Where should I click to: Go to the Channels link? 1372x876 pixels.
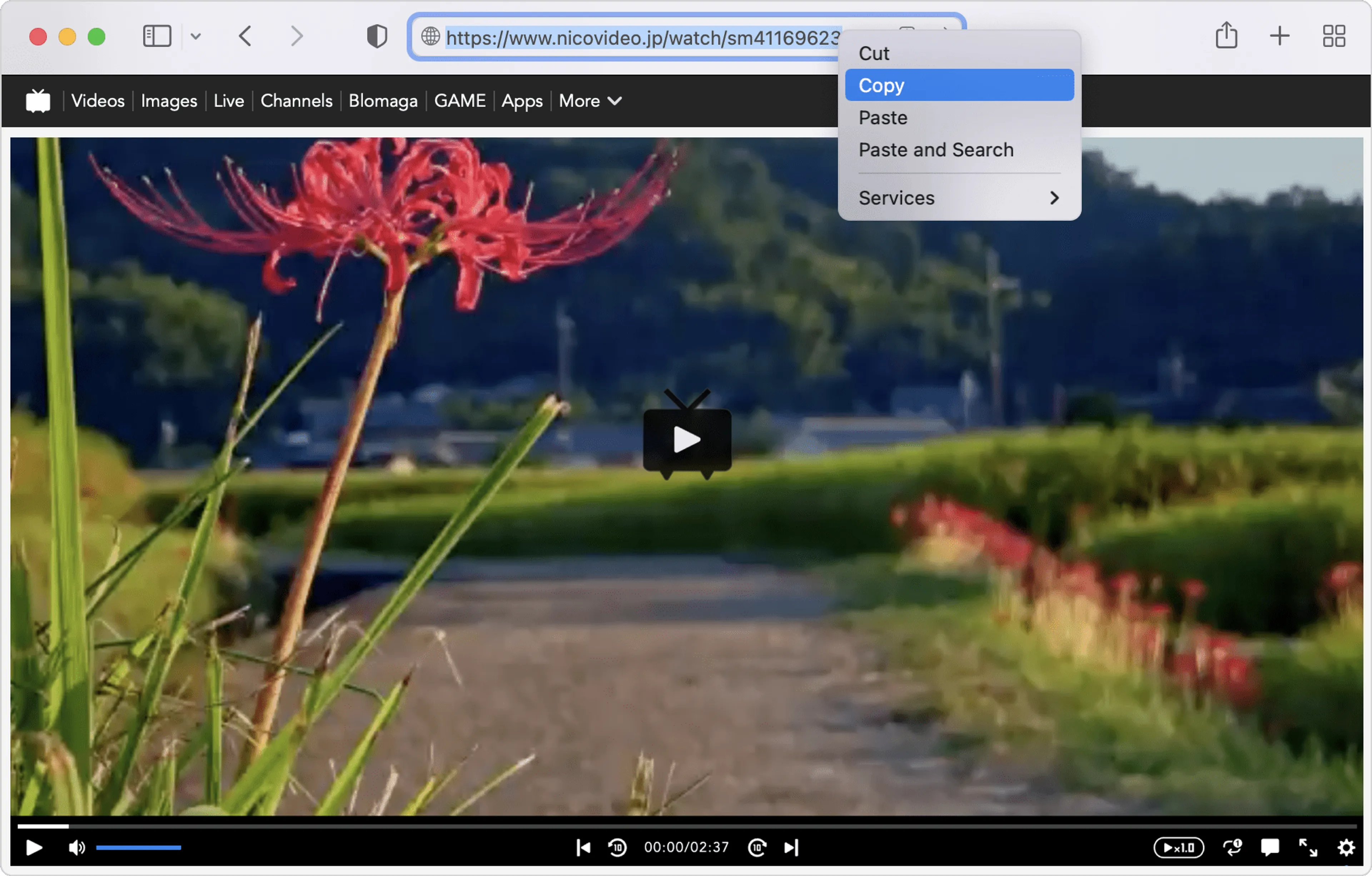296,101
